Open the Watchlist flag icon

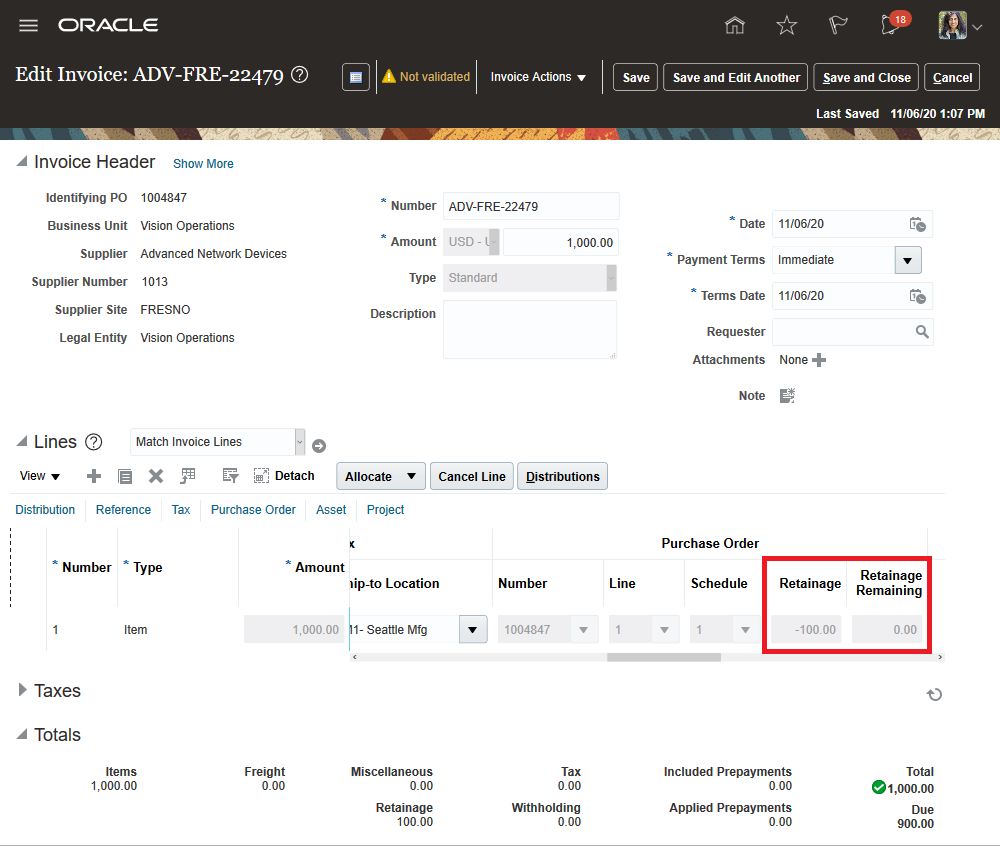837,26
